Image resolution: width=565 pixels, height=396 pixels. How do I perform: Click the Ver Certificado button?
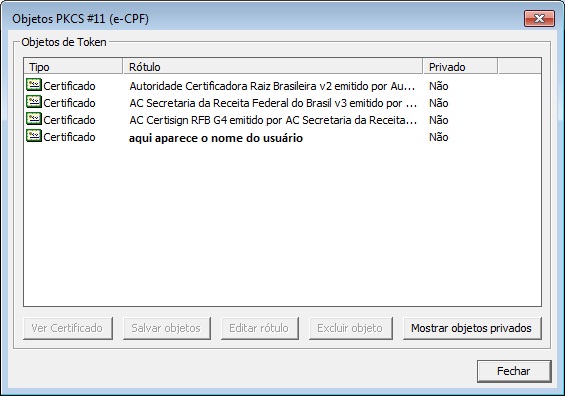coord(68,328)
